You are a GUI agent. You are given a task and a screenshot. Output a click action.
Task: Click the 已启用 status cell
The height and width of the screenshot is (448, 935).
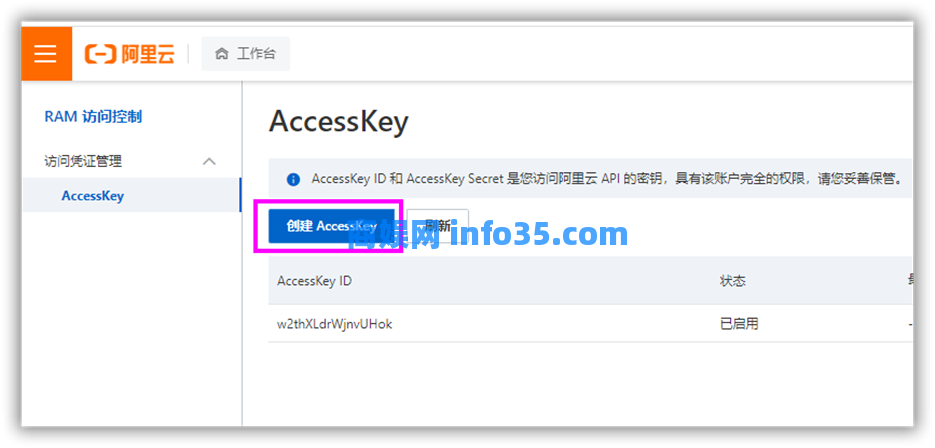tap(739, 324)
